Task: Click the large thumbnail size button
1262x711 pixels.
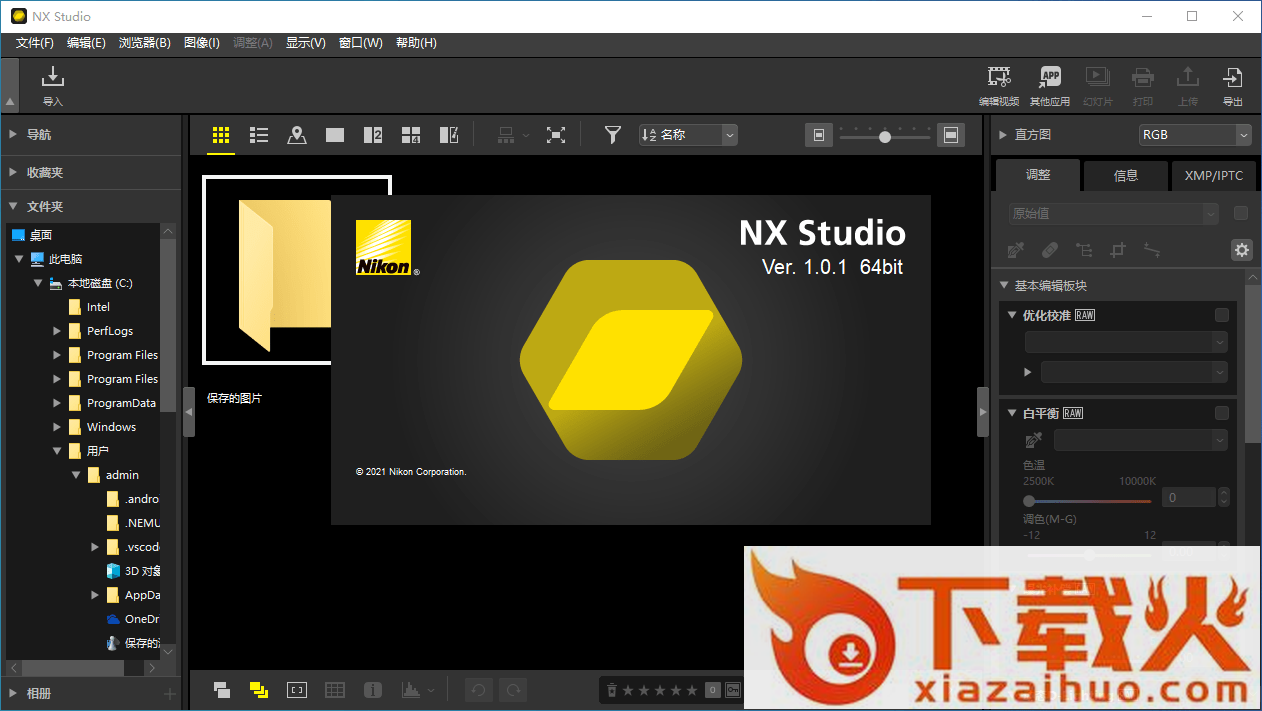Action: tap(951, 135)
